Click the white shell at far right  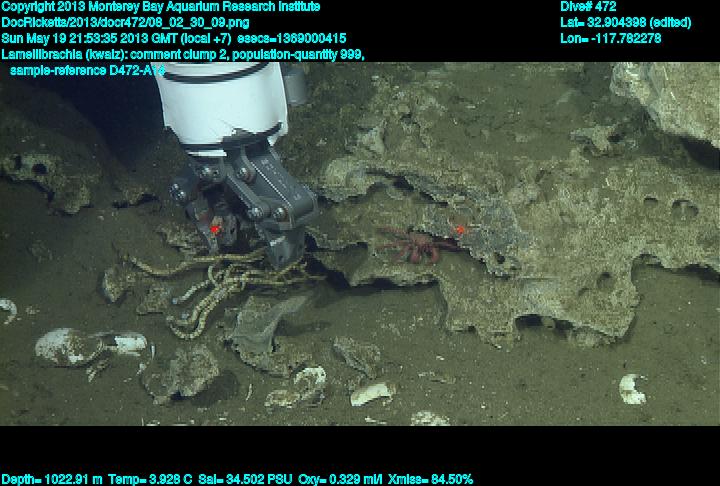pyautogui.click(x=632, y=388)
